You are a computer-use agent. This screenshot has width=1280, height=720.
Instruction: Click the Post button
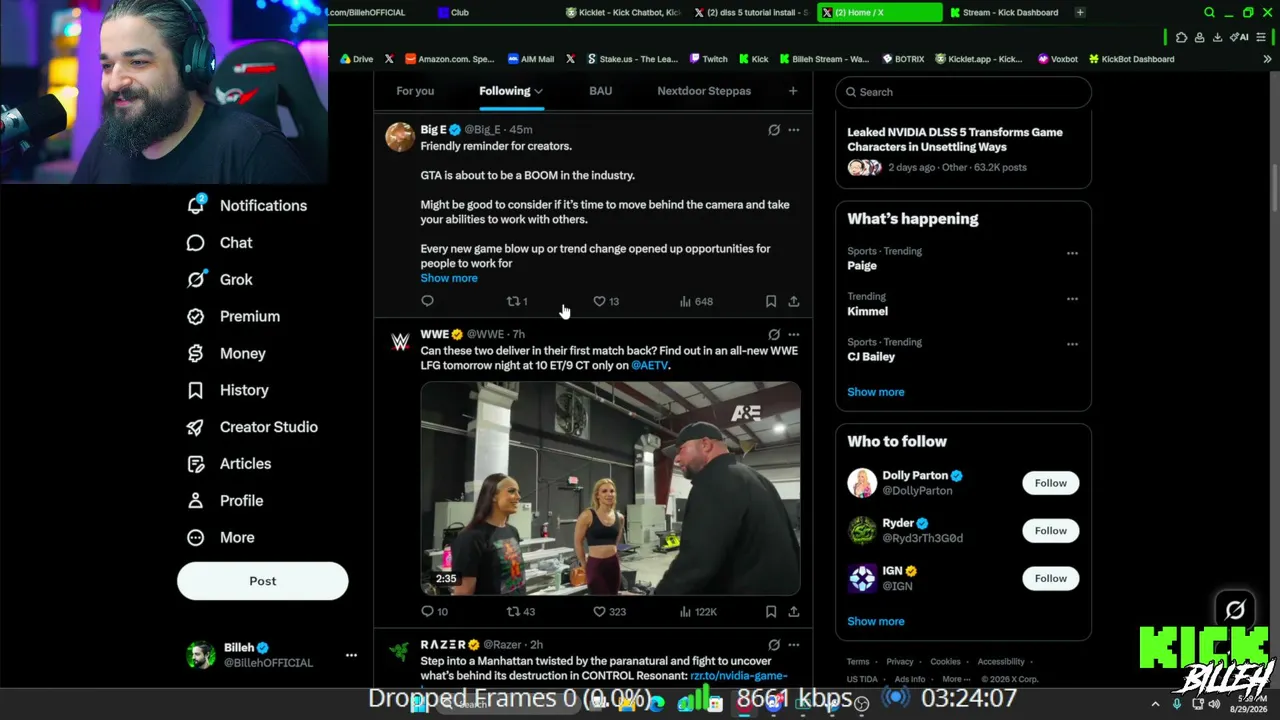coord(263,581)
